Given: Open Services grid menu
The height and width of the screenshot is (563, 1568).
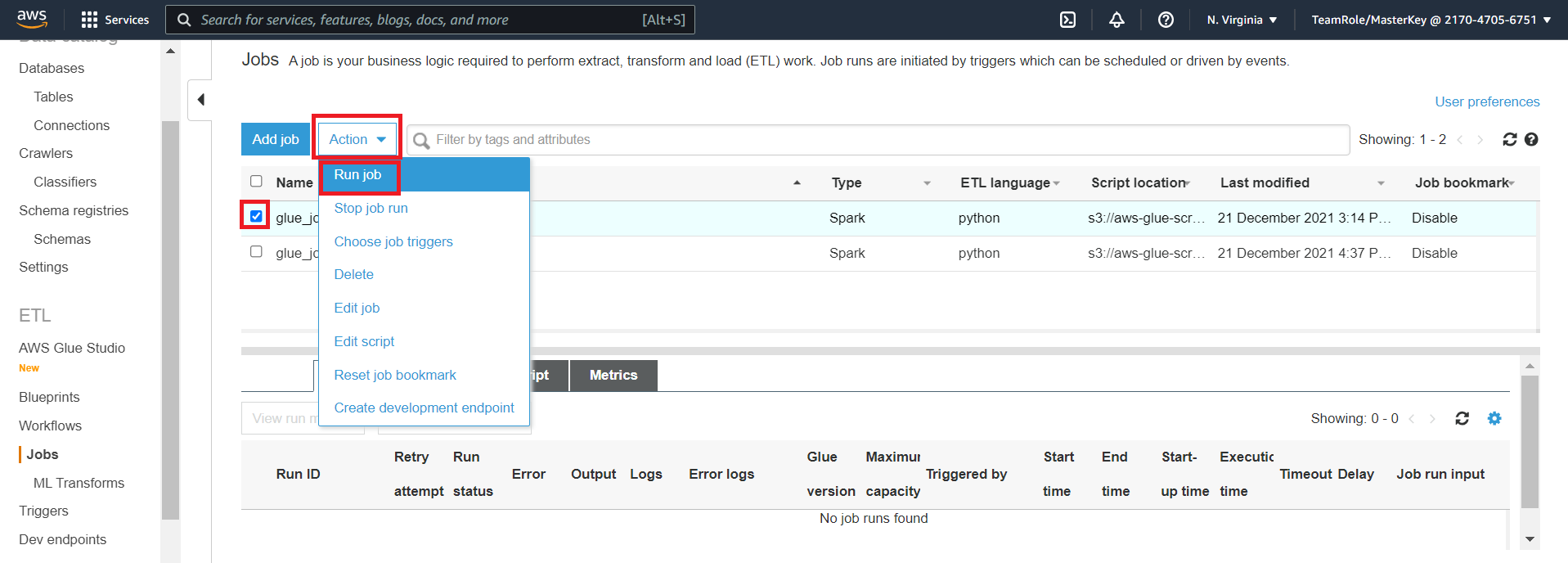Looking at the screenshot, I should point(115,20).
